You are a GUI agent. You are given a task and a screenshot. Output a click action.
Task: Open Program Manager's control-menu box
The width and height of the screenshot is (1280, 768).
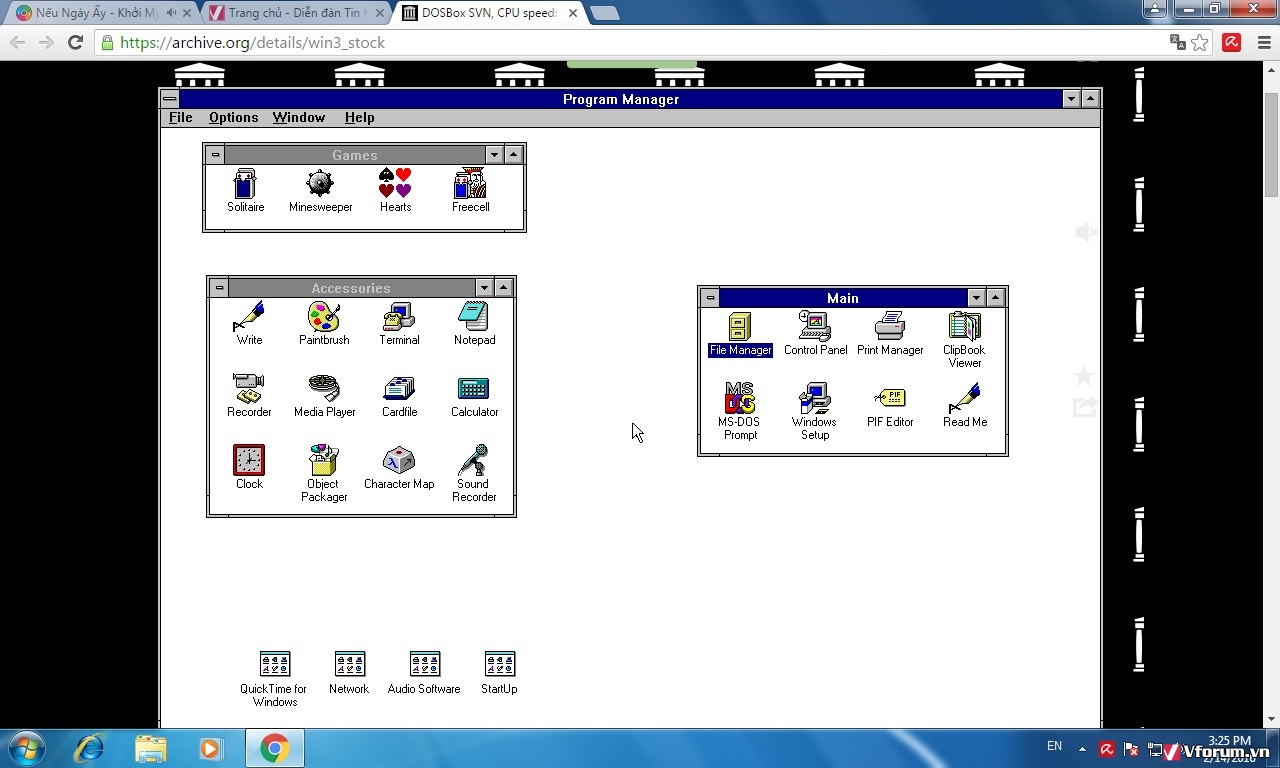click(x=170, y=98)
